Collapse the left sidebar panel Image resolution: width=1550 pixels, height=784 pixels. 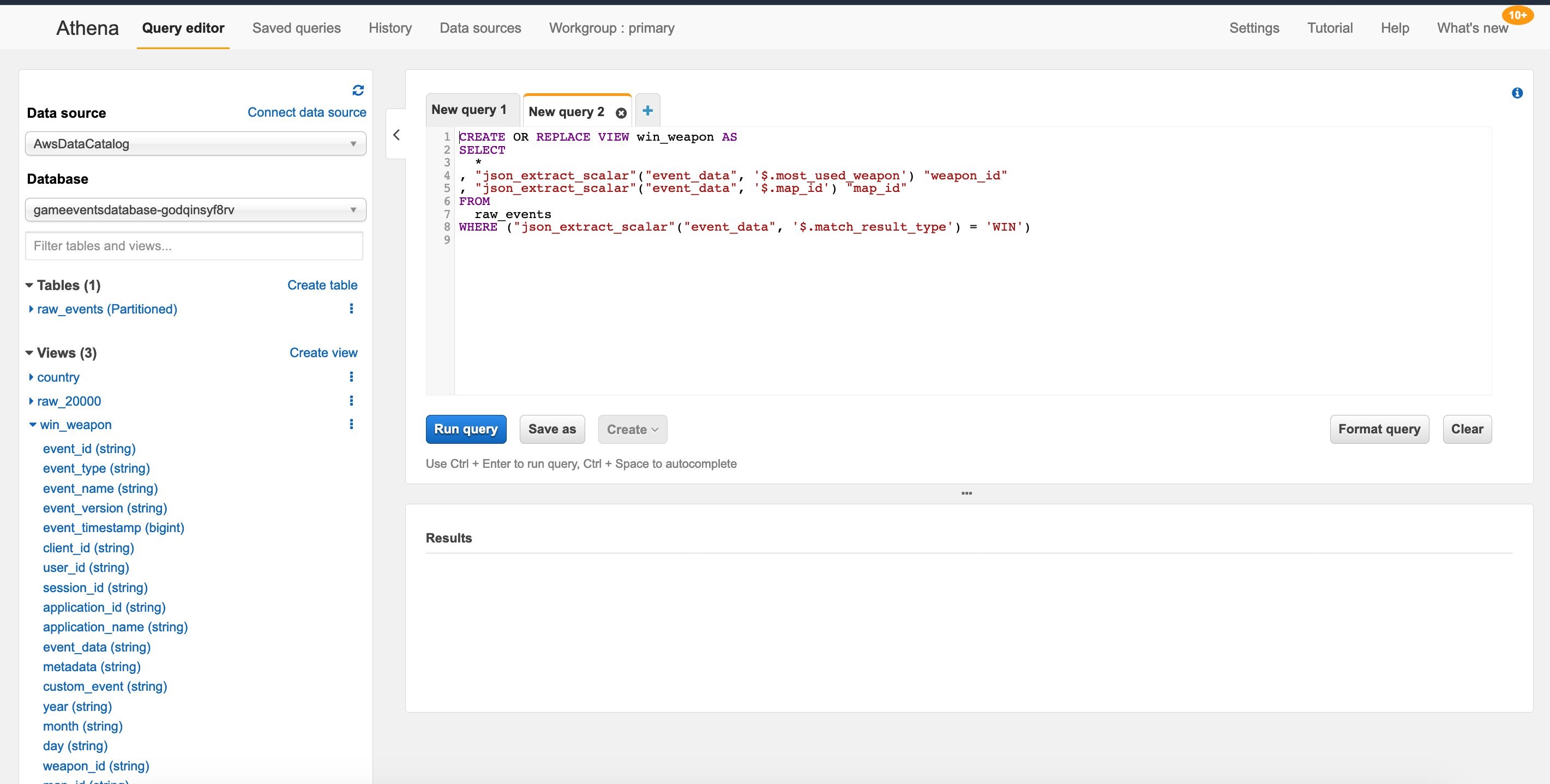396,135
